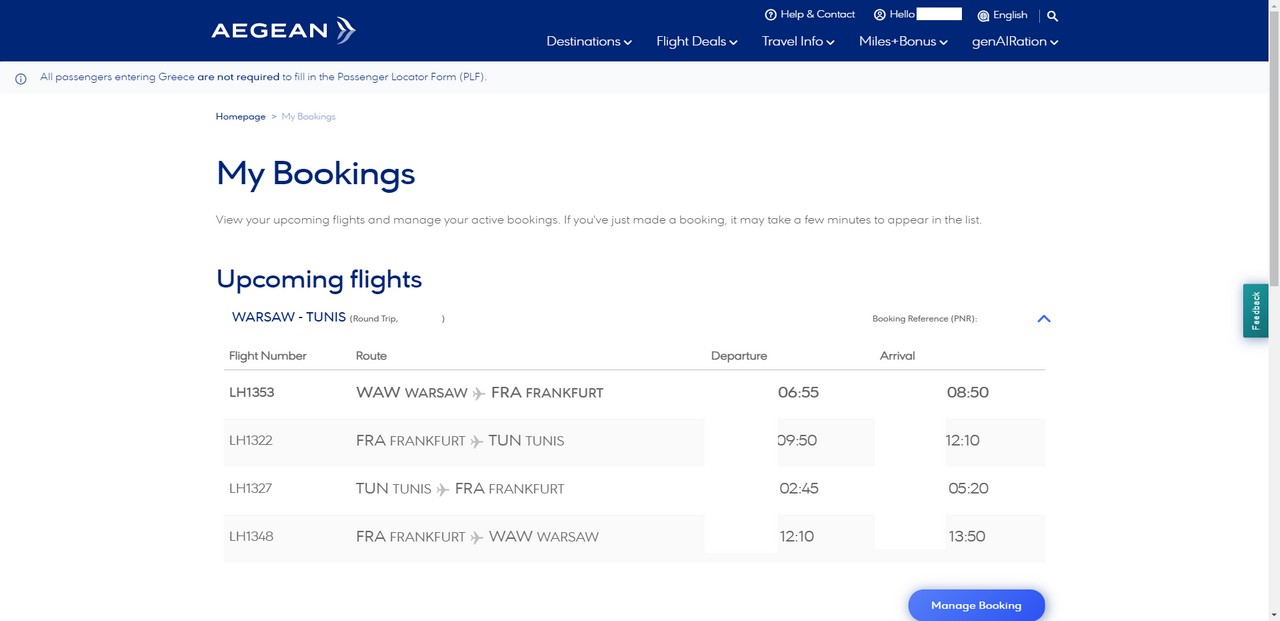Click the globe language icon
The width and height of the screenshot is (1280, 621).
(983, 15)
